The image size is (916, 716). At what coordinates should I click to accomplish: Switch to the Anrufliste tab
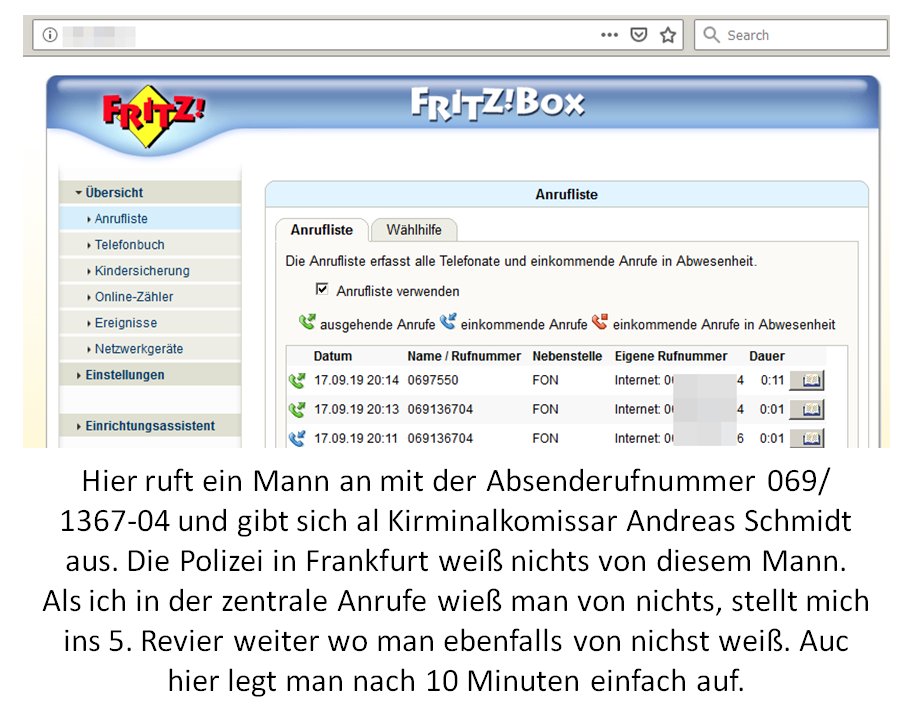(321, 230)
